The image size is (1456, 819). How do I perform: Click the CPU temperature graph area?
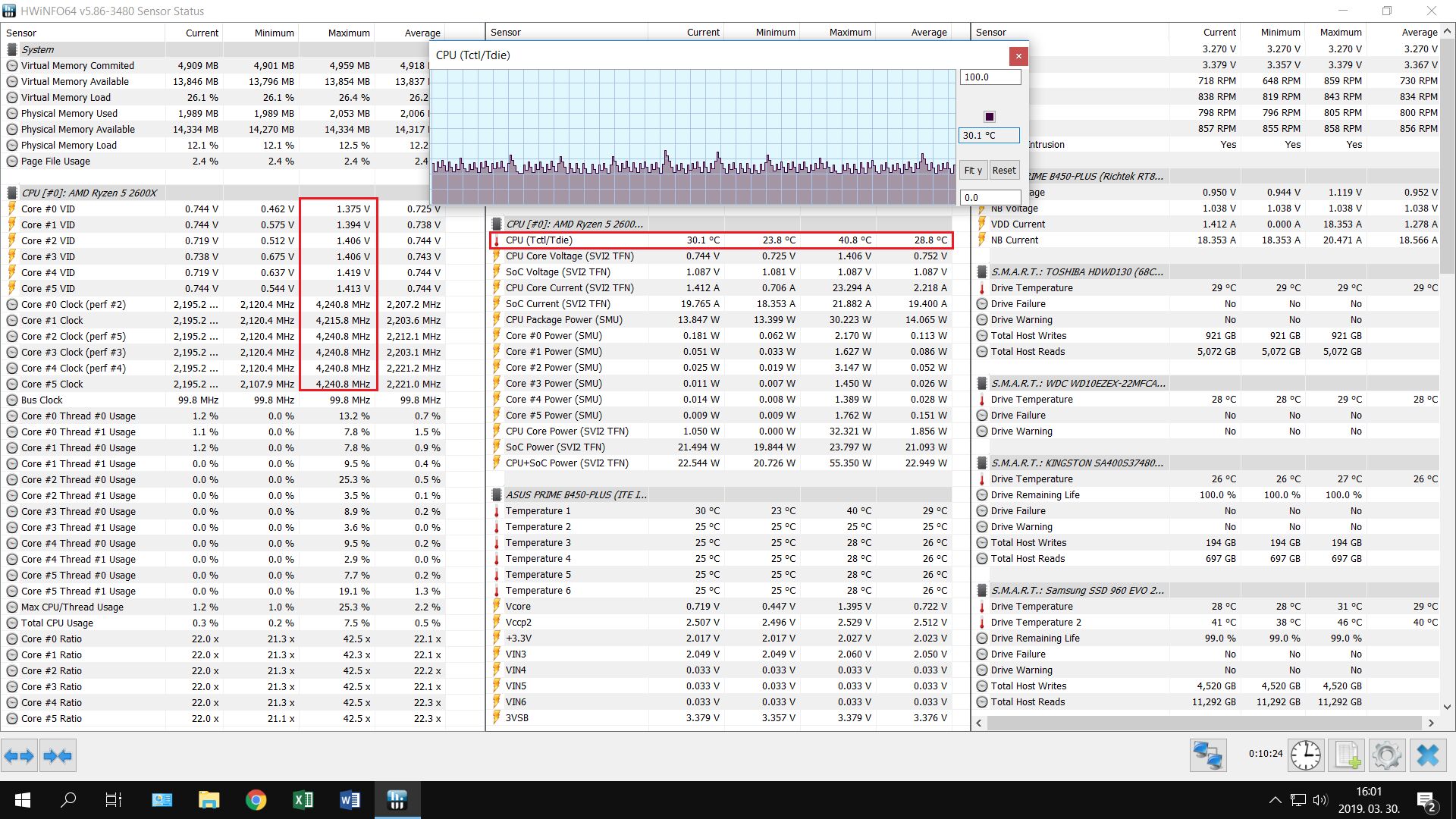(693, 137)
